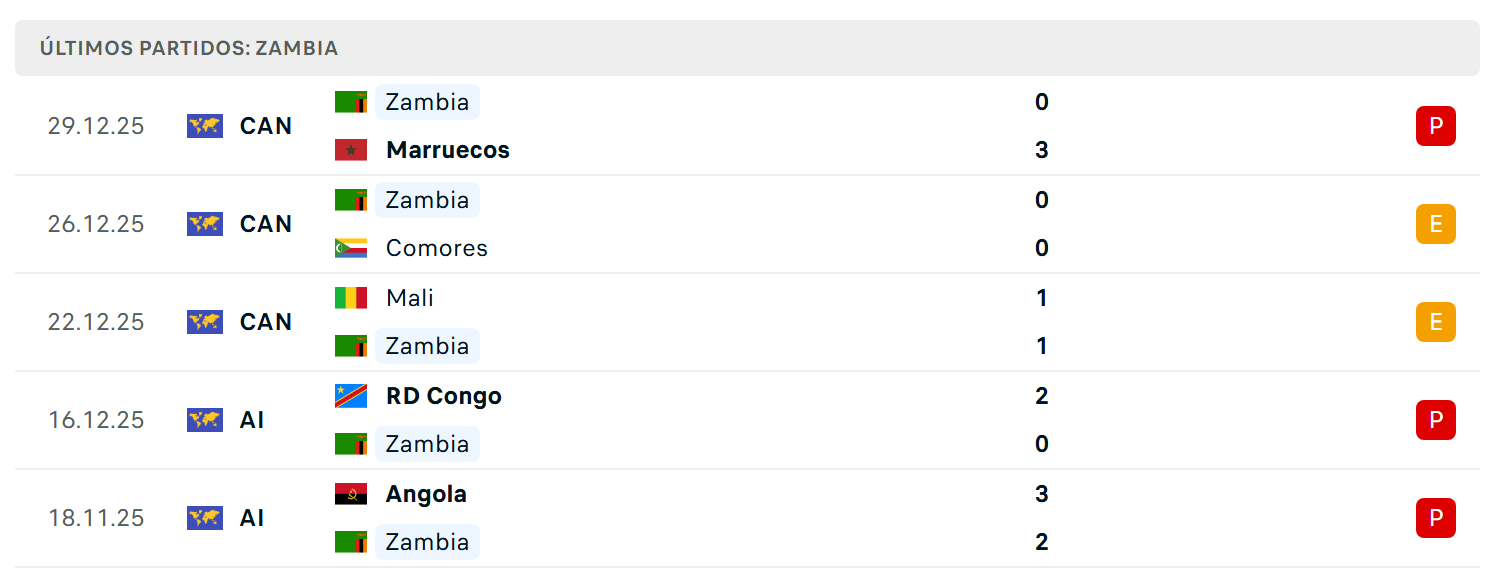Click red P badge for Angola match
The width and height of the screenshot is (1499, 581).
[1436, 518]
